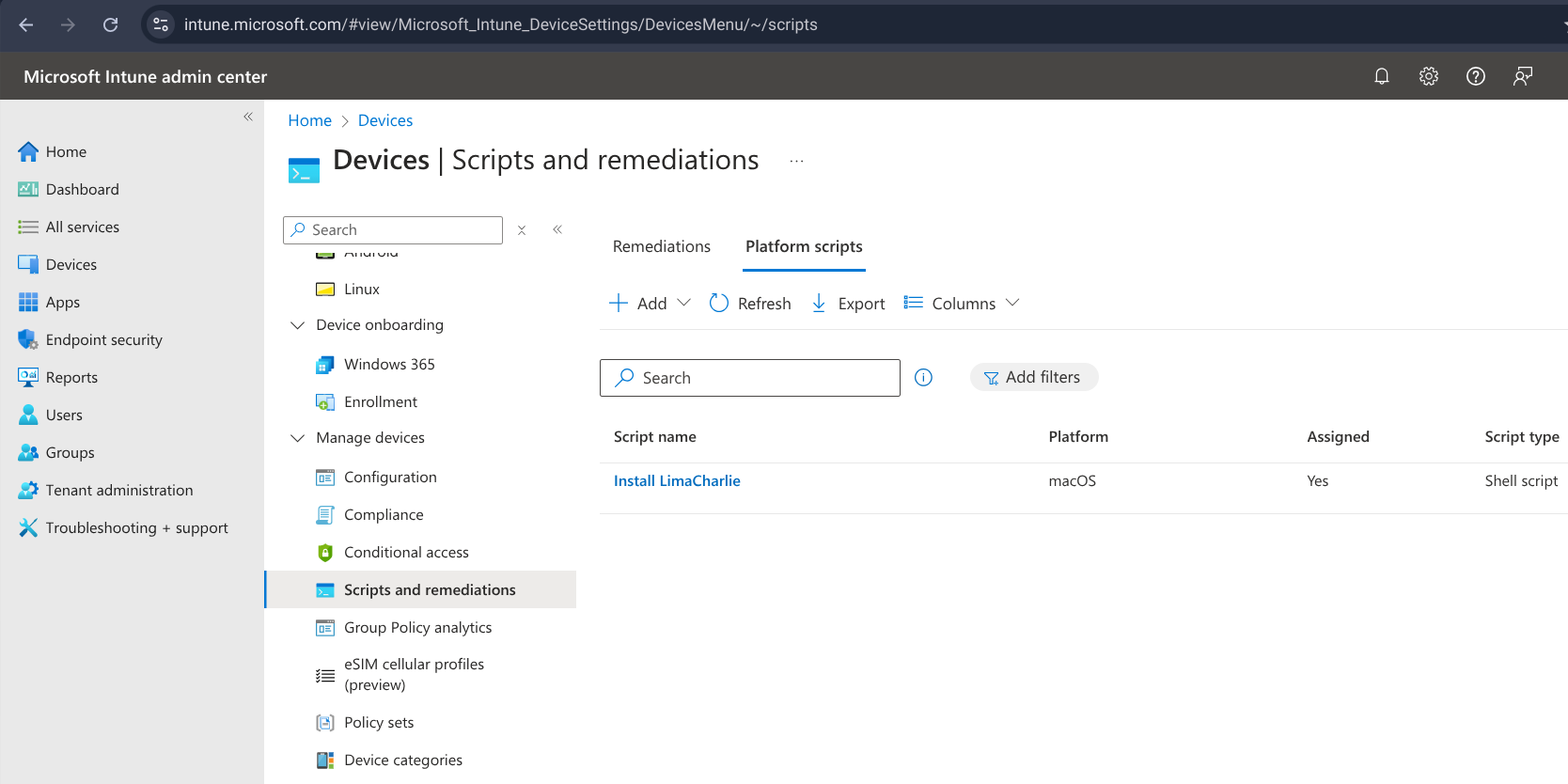Open settings gear icon in header

click(x=1428, y=76)
